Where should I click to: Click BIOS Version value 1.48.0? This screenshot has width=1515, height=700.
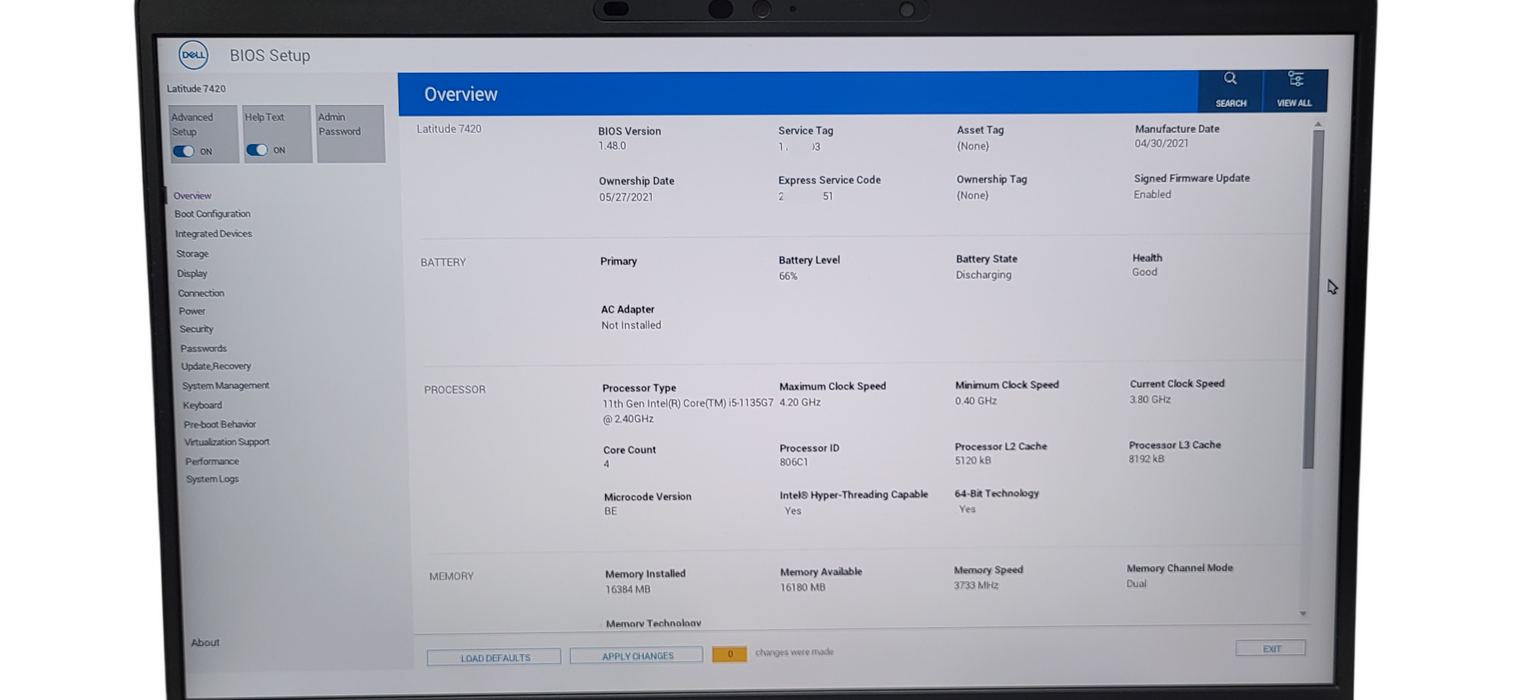click(612, 146)
